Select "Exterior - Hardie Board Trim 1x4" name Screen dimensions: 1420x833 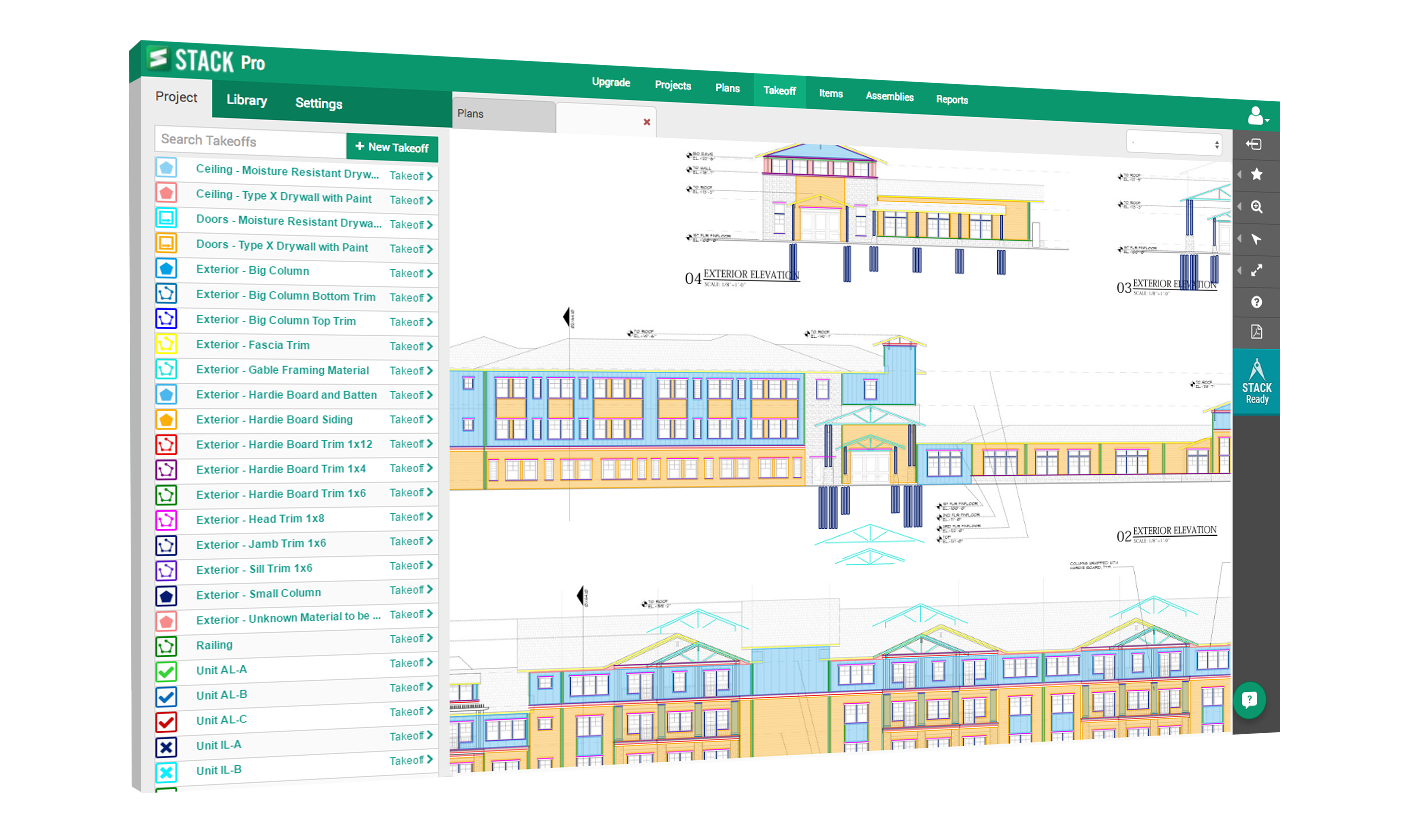281,469
